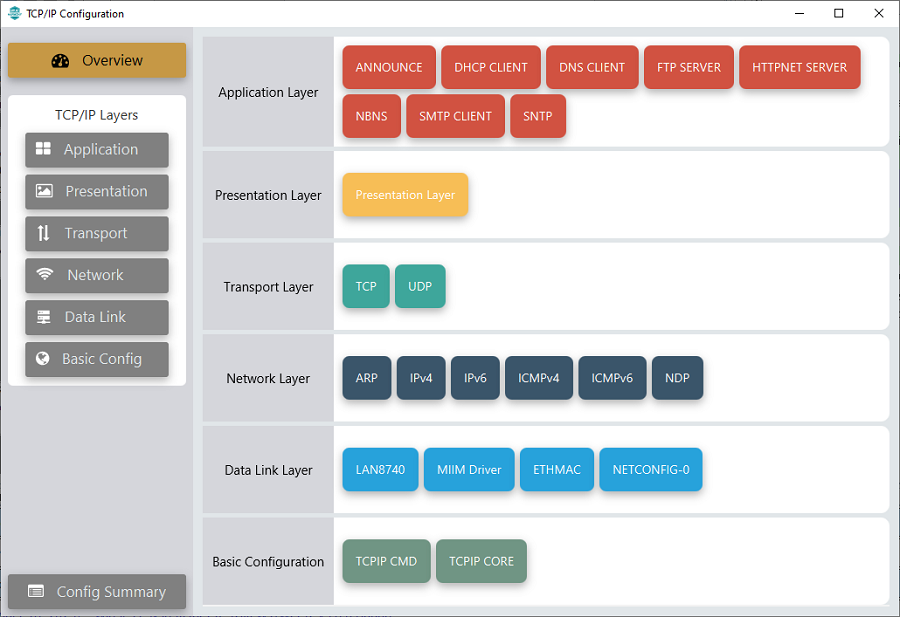Select the TCPIP CORE configuration block
This screenshot has height=617, width=900.
[x=481, y=562]
